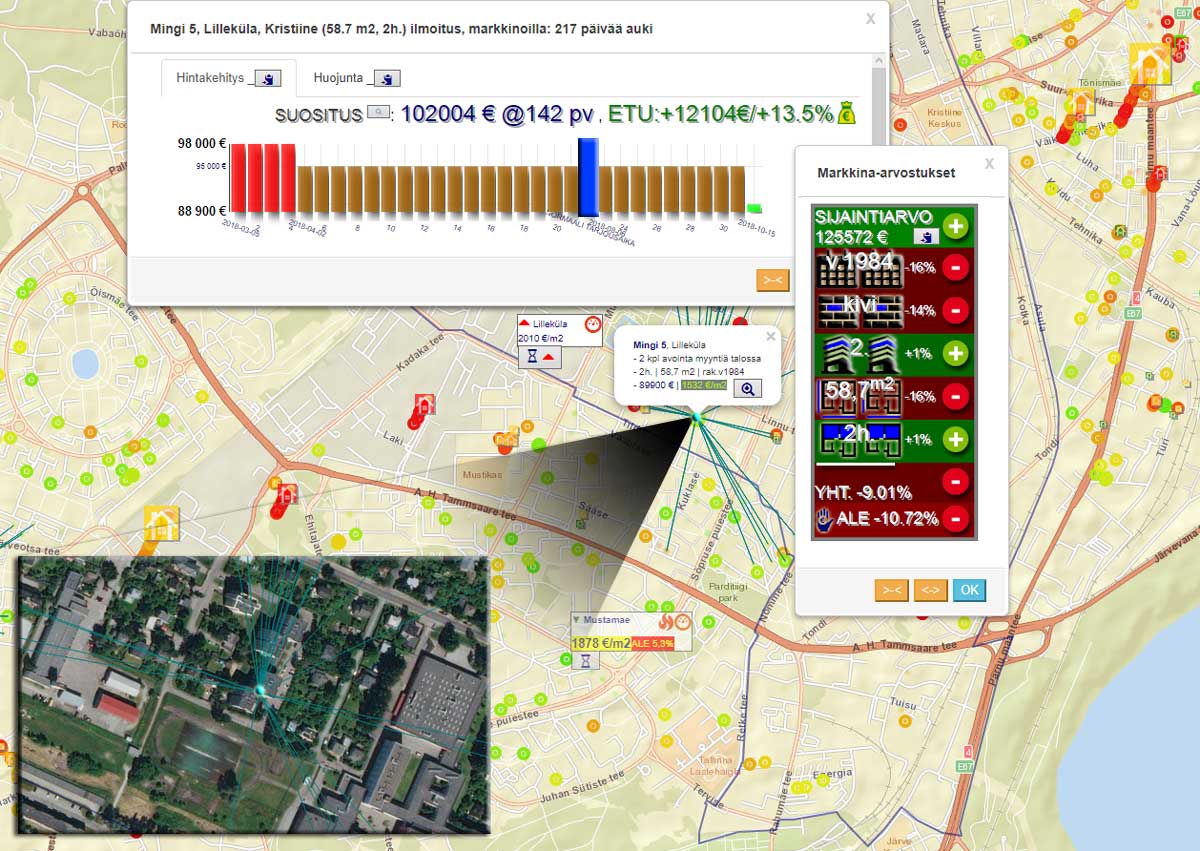Screen dimensions: 1200x851
Task: Click the red ALE 5,3% badge
Action: 653,643
